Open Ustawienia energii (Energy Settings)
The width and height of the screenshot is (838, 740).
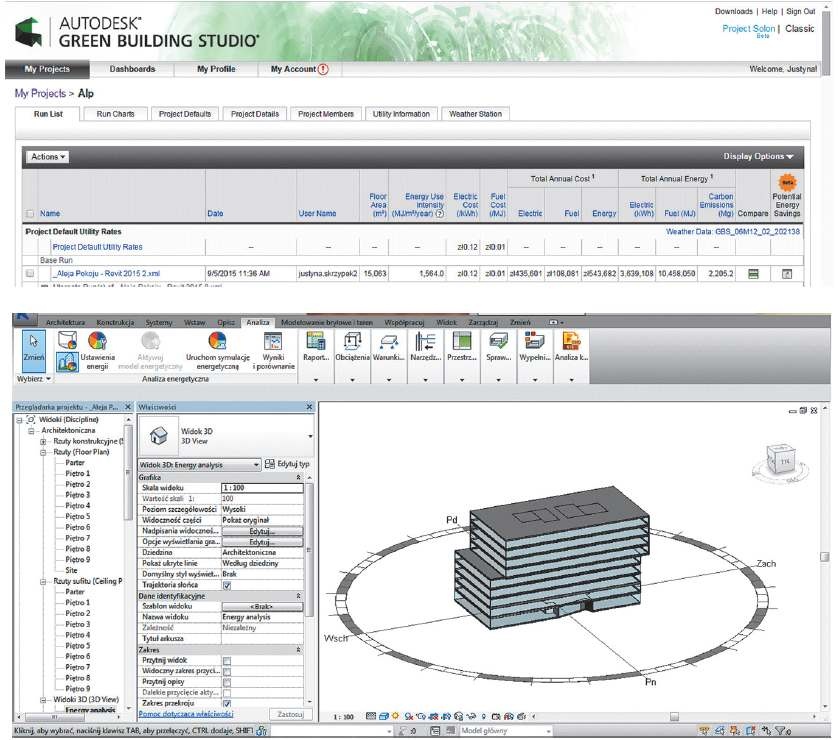97,351
